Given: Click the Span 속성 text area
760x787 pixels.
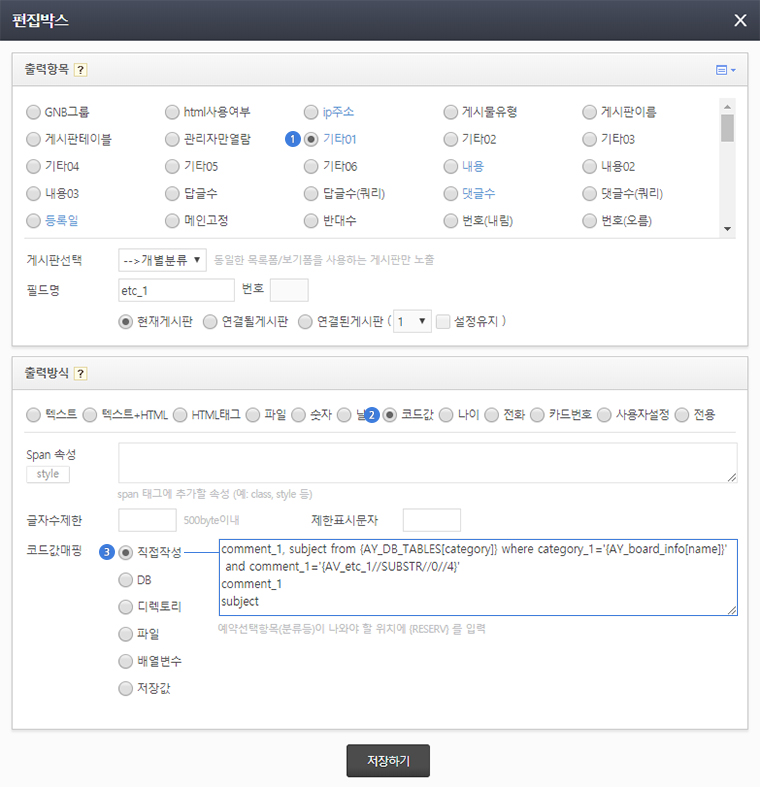Looking at the screenshot, I should [x=427, y=463].
